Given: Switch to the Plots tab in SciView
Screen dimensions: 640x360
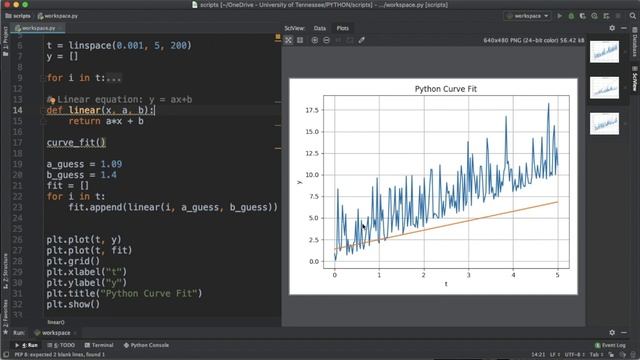Looking at the screenshot, I should 342,28.
